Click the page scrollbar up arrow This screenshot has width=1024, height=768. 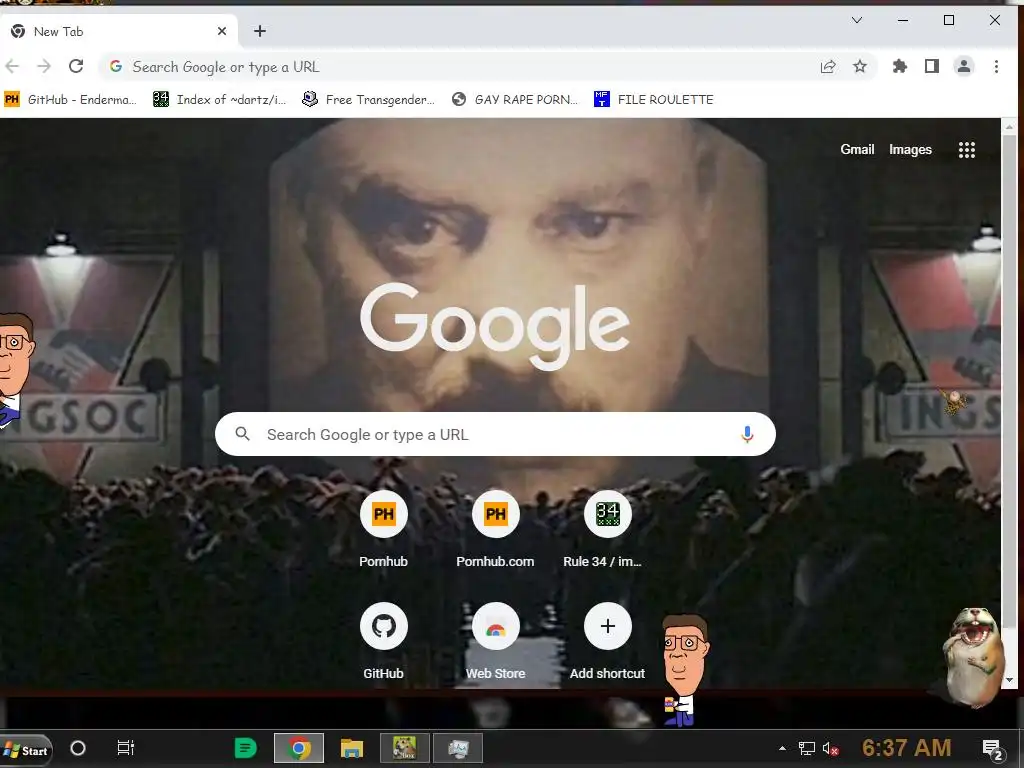tap(1010, 127)
